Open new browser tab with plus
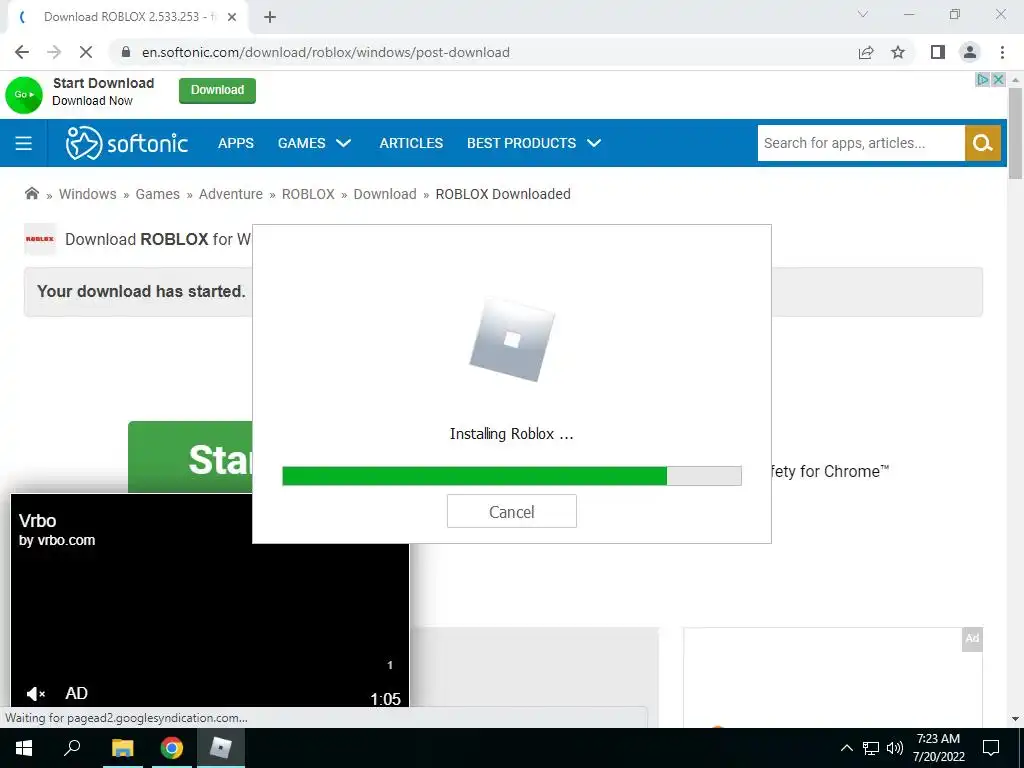The image size is (1024, 768). click(270, 17)
